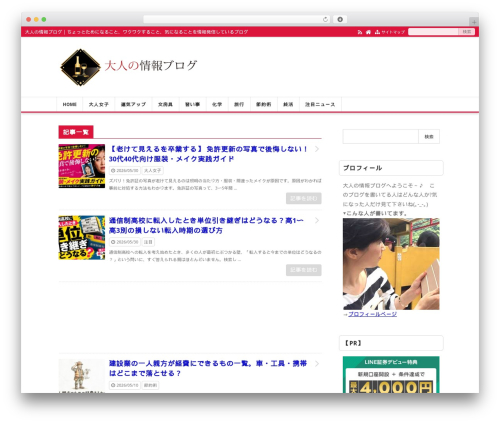Click 記事を読む button under the 通信制高校 article
Screen dimensions: 500x423
point(304,270)
